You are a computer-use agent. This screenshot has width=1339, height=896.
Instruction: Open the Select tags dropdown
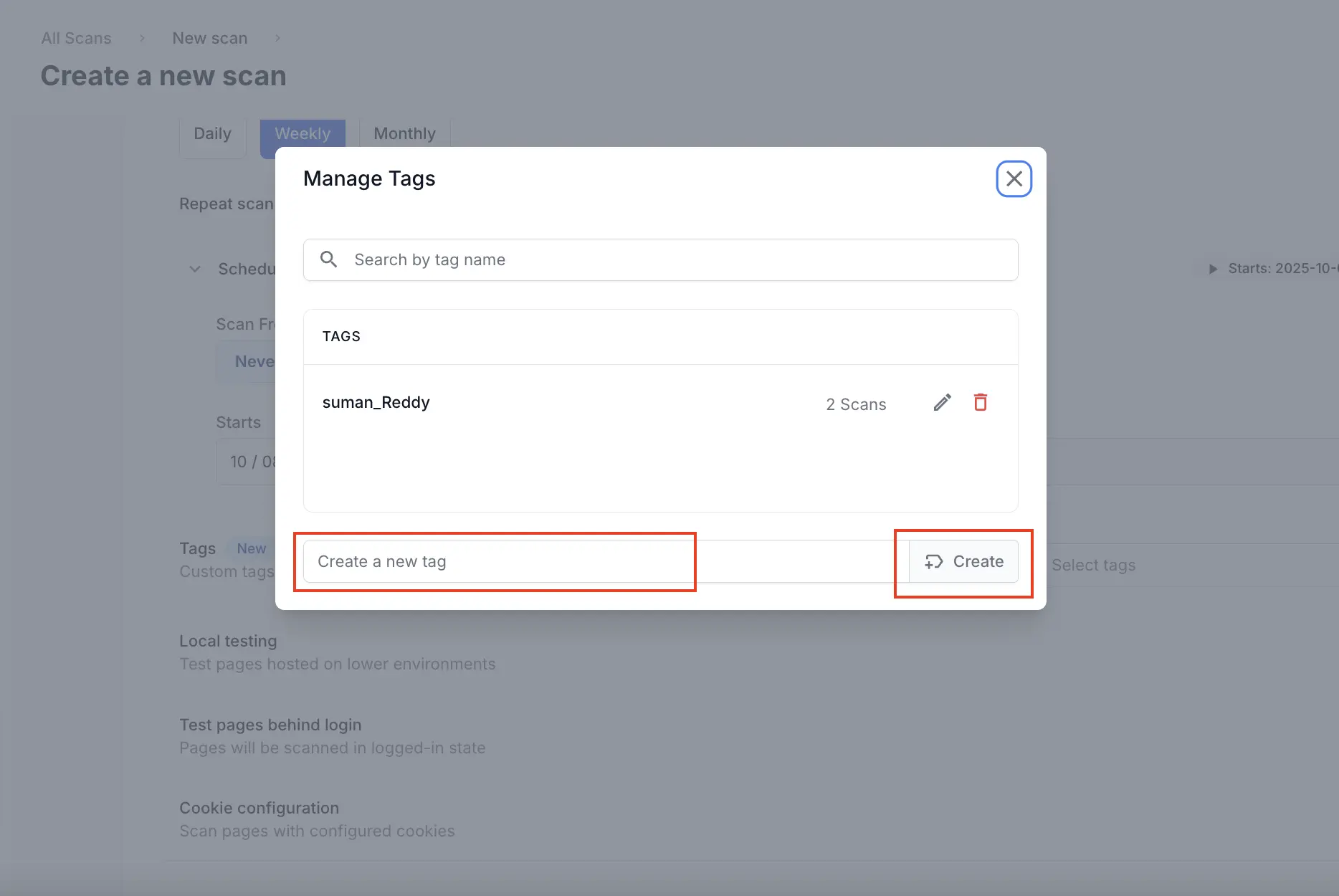[1147, 565]
